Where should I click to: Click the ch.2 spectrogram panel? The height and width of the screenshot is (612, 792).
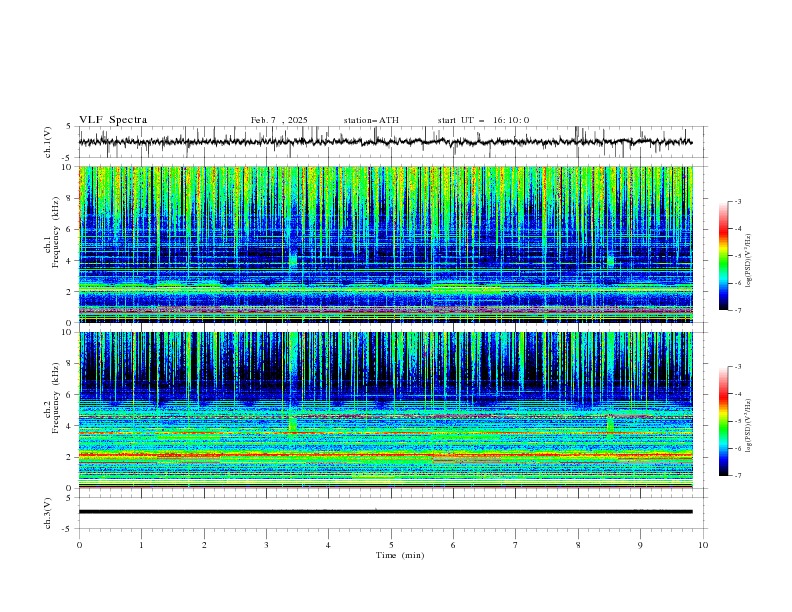386,410
